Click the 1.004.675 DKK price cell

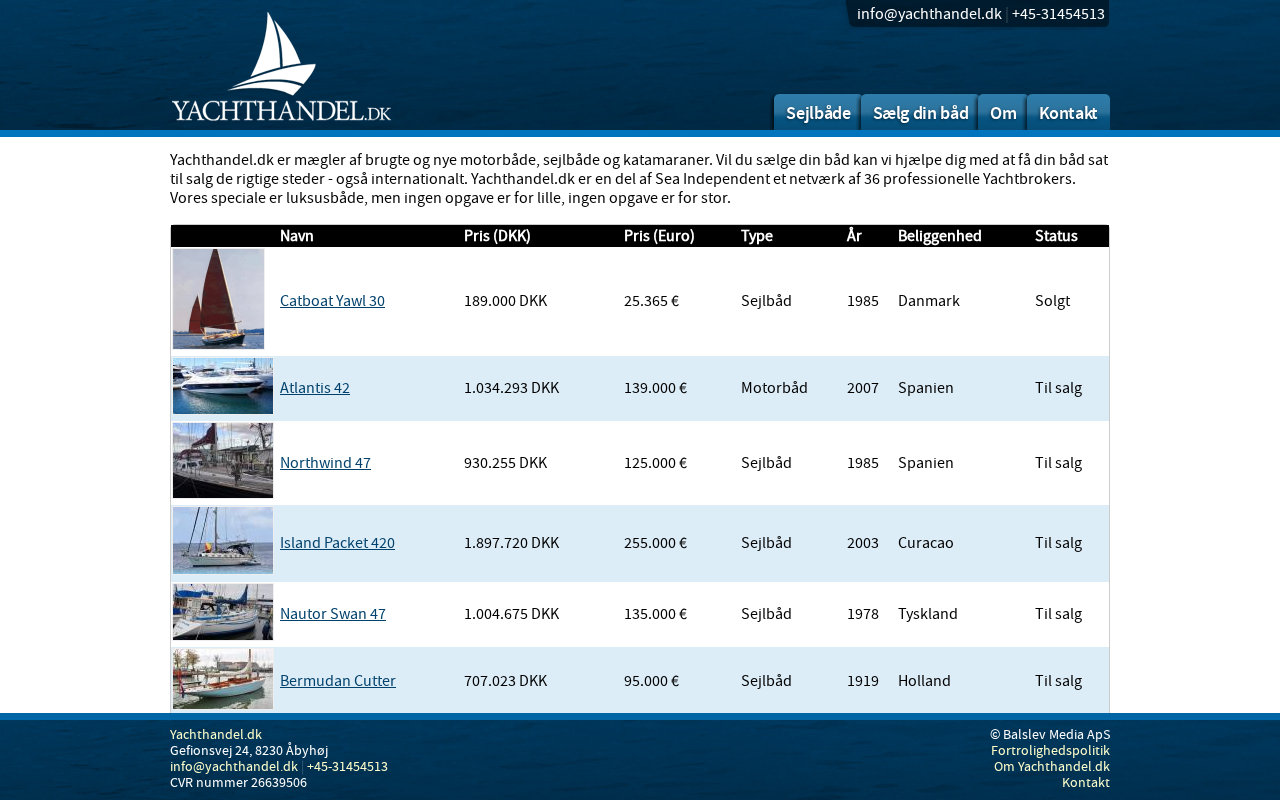[x=512, y=614]
